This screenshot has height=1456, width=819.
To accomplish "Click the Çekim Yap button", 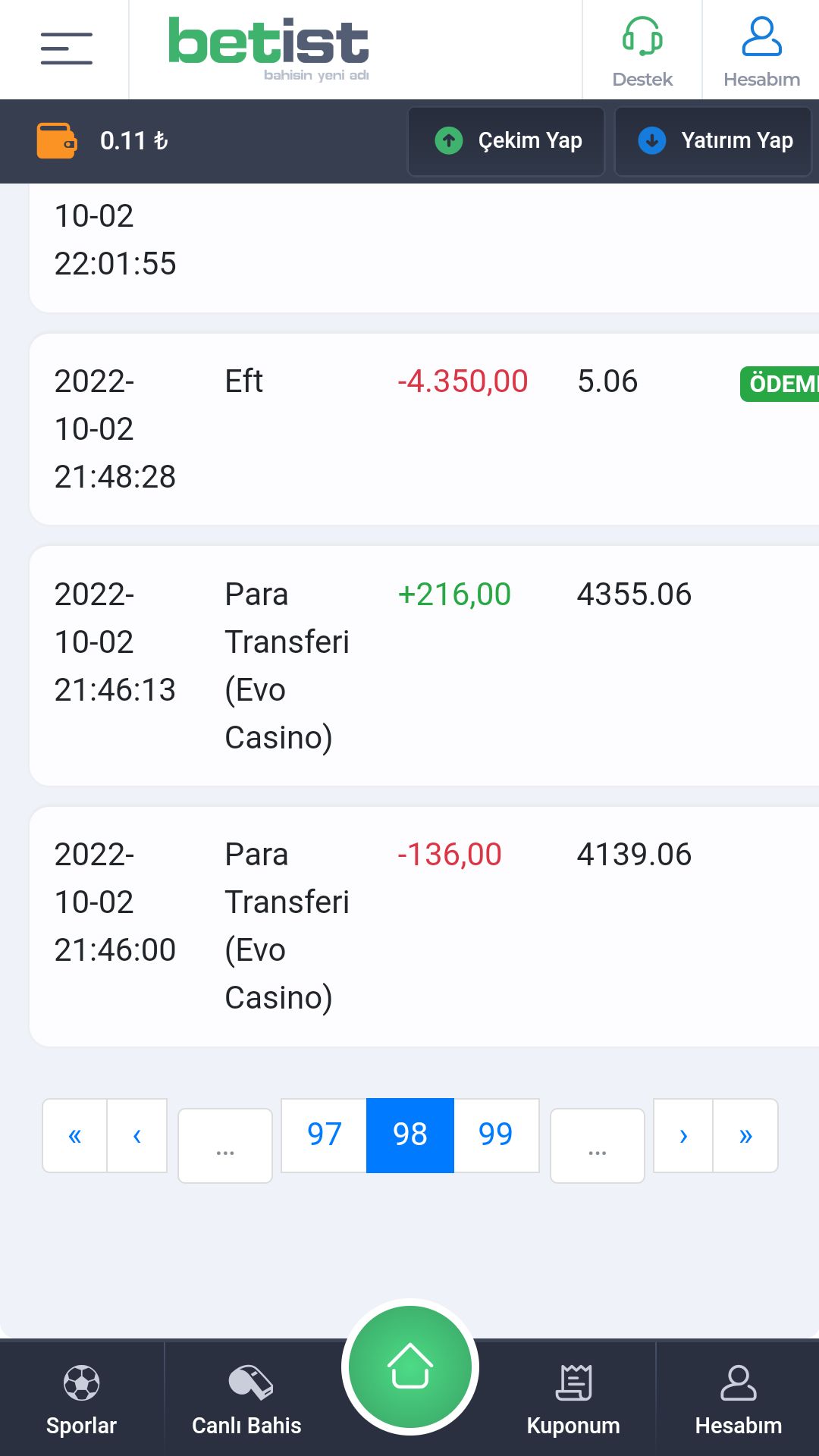I will pyautogui.click(x=507, y=141).
